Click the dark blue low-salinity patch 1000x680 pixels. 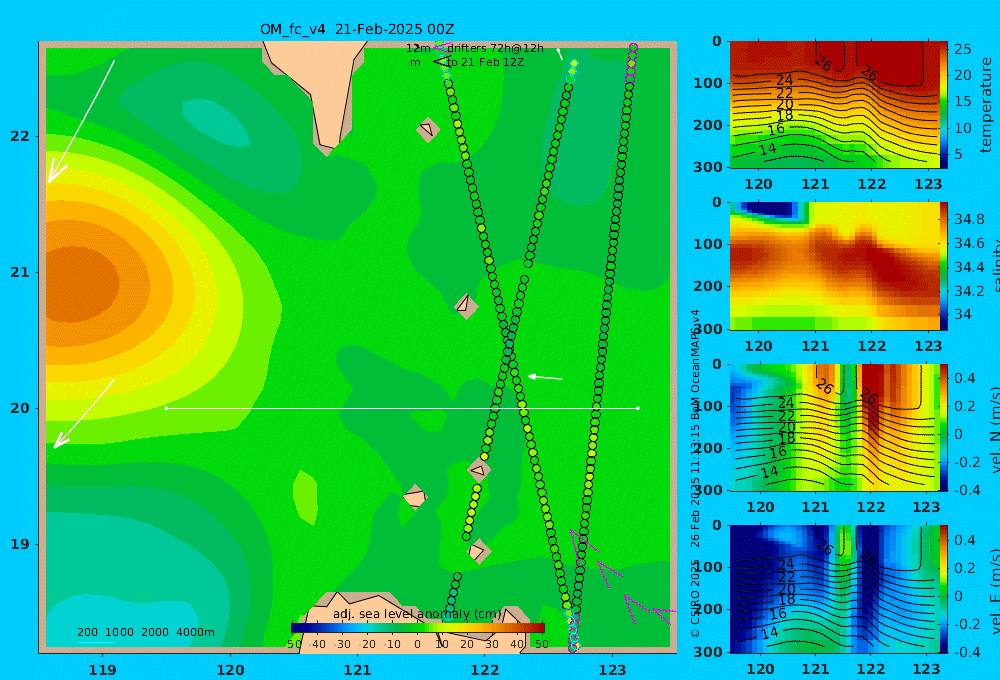pyautogui.click(x=769, y=210)
